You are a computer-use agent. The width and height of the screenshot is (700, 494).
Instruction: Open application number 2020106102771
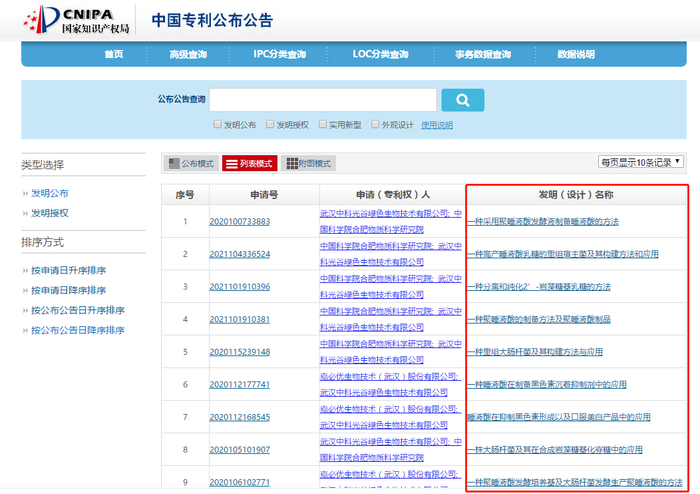click(240, 482)
